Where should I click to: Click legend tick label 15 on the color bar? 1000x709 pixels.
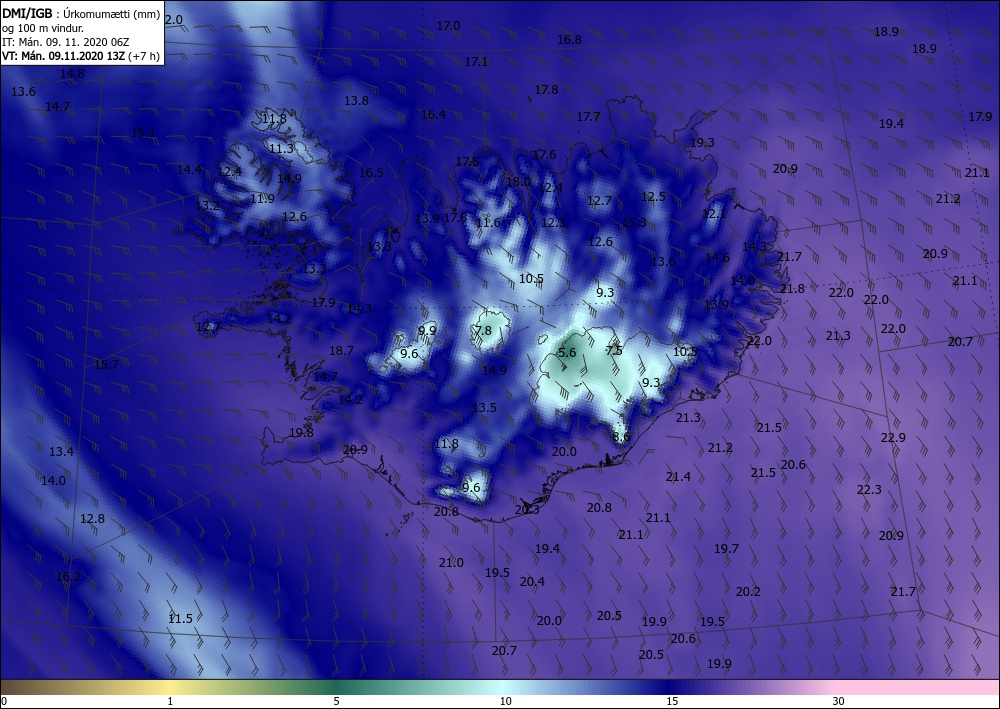pyautogui.click(x=672, y=701)
